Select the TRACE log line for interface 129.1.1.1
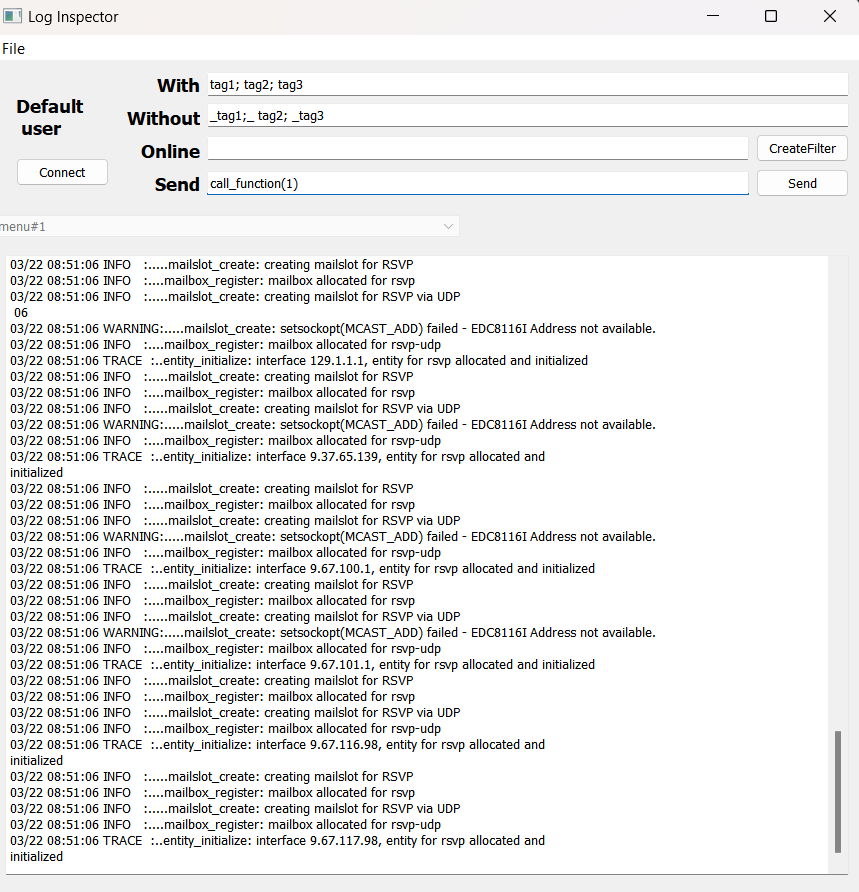The image size is (859, 892). pos(300,361)
